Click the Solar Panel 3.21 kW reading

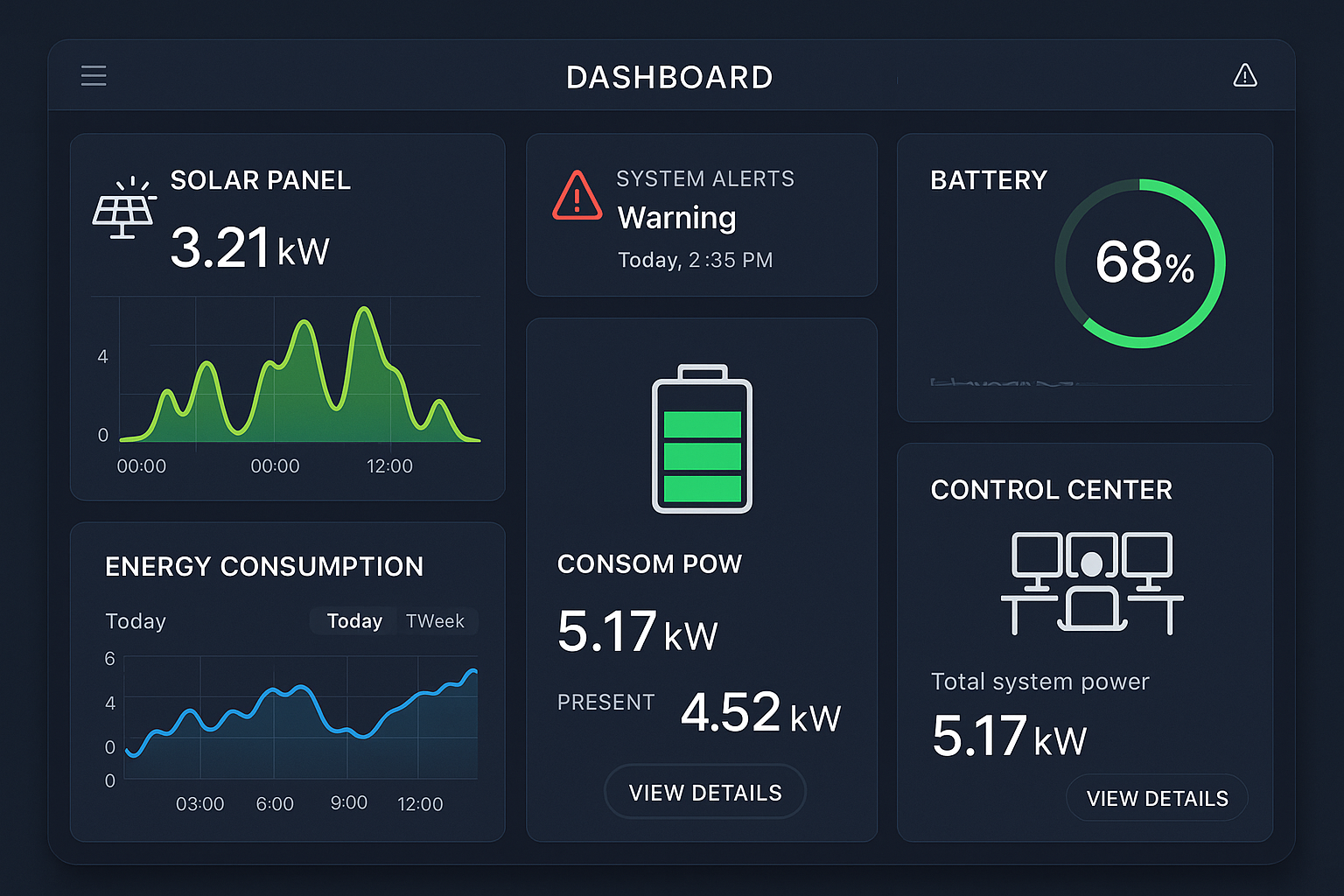tap(249, 248)
